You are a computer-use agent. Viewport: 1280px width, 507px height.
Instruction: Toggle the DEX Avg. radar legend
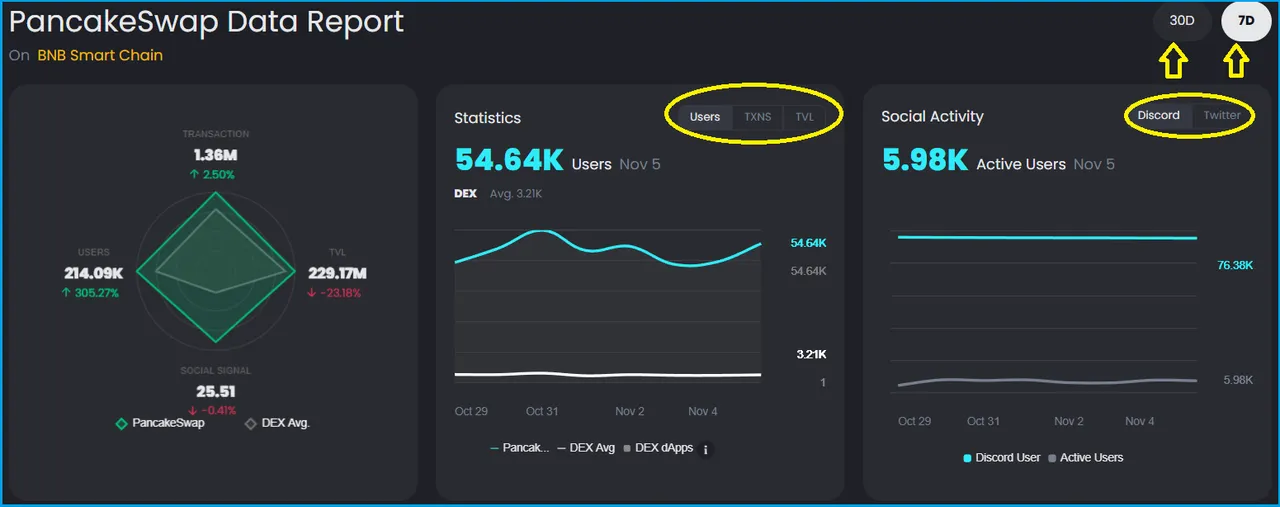pyautogui.click(x=277, y=423)
